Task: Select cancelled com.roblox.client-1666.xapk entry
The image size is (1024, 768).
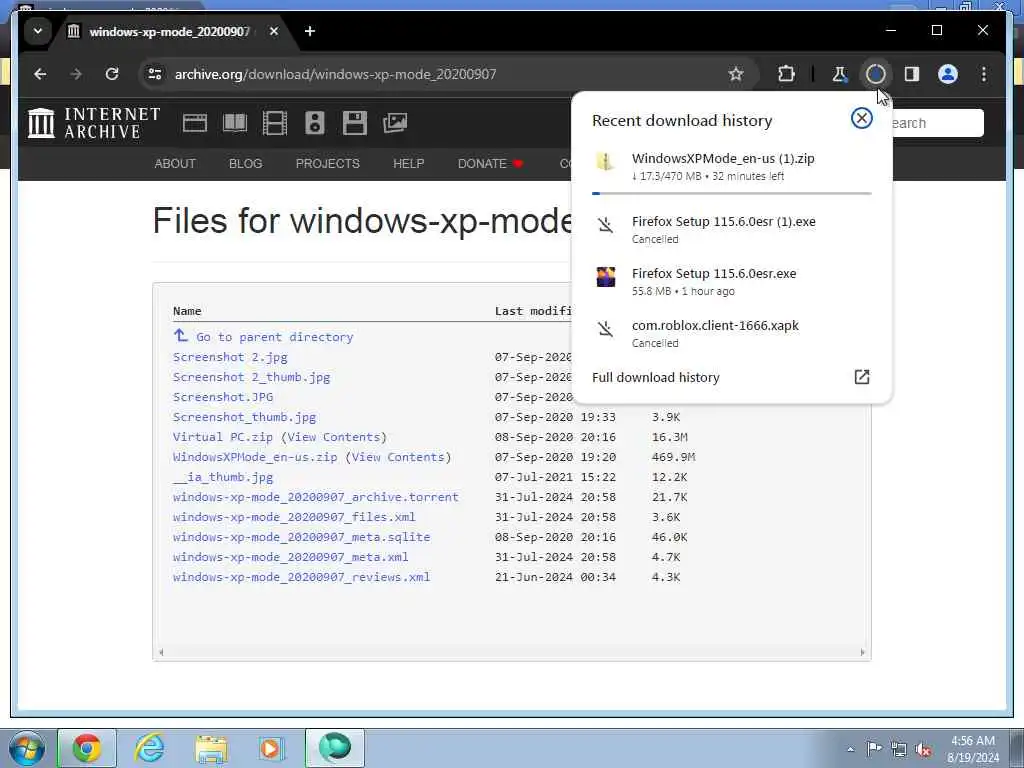Action: pyautogui.click(x=731, y=333)
